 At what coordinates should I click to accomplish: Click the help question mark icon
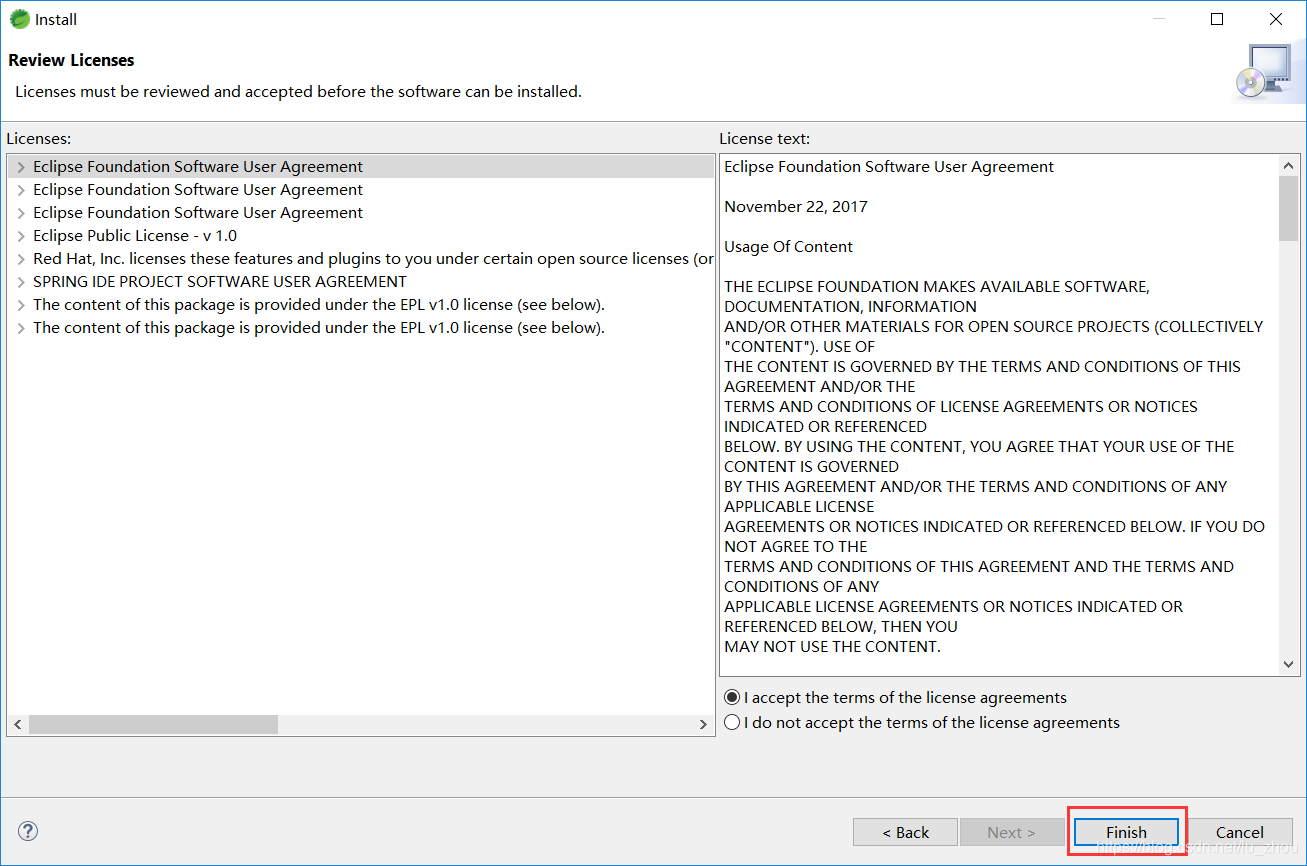tap(28, 831)
